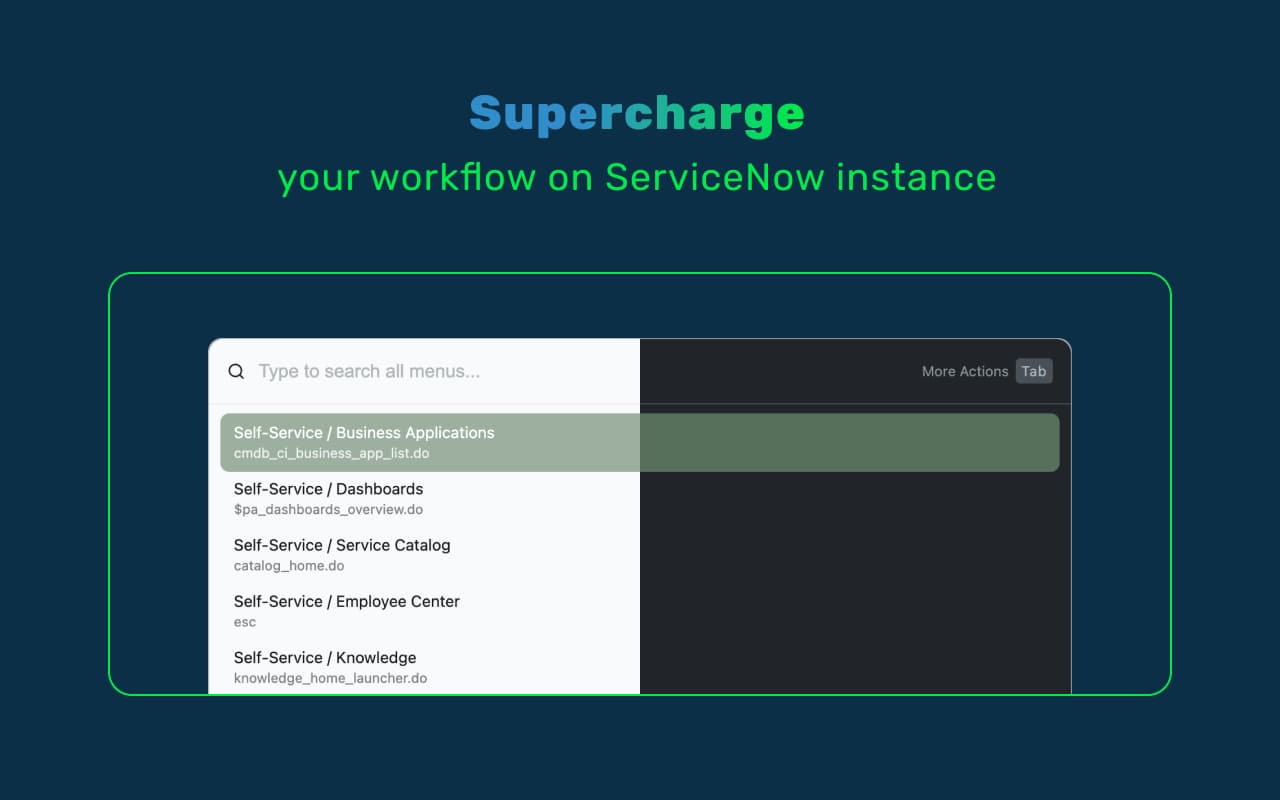Click the magnifier search icon

tap(236, 371)
